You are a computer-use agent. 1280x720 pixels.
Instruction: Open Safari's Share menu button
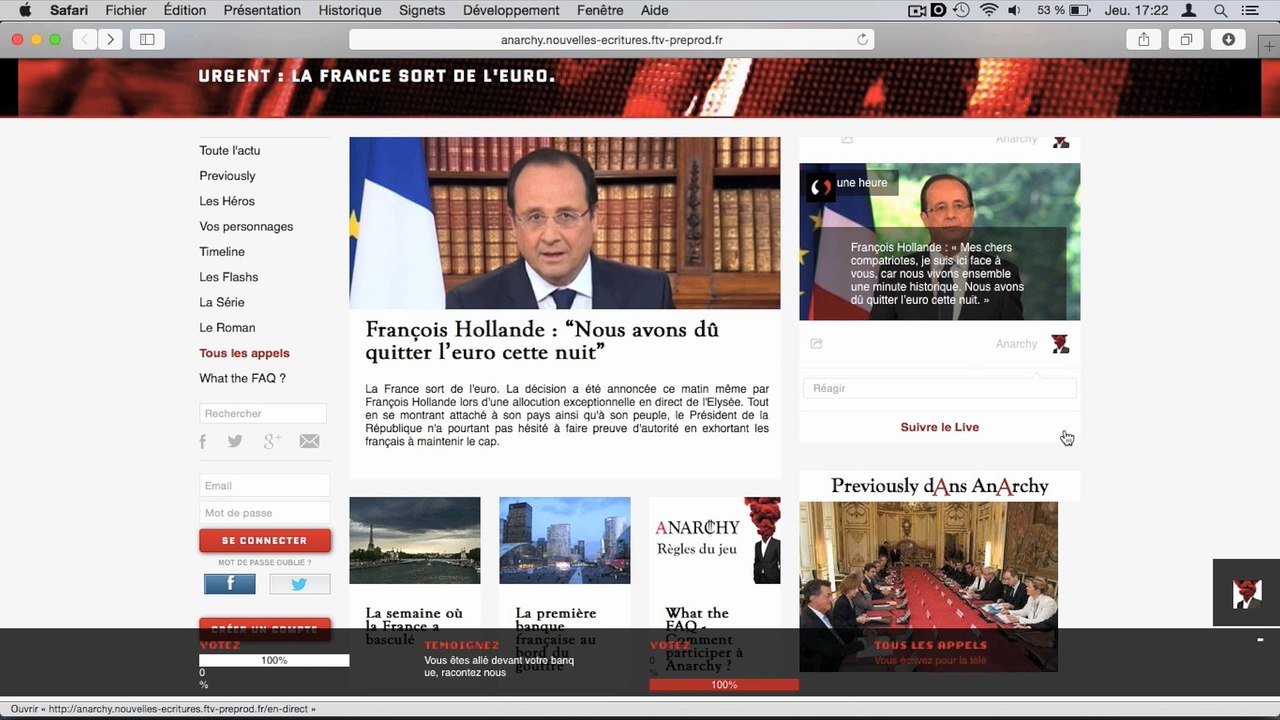pos(1143,40)
